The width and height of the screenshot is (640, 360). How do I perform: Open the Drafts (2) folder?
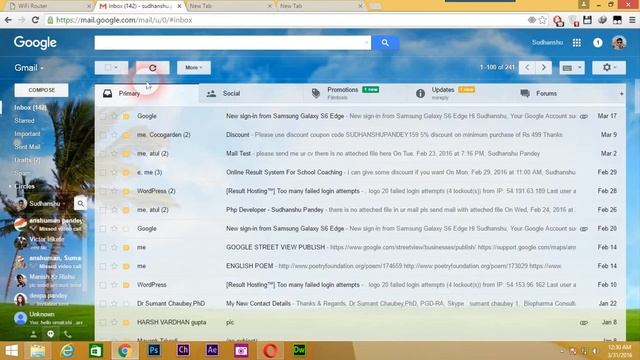click(27, 160)
